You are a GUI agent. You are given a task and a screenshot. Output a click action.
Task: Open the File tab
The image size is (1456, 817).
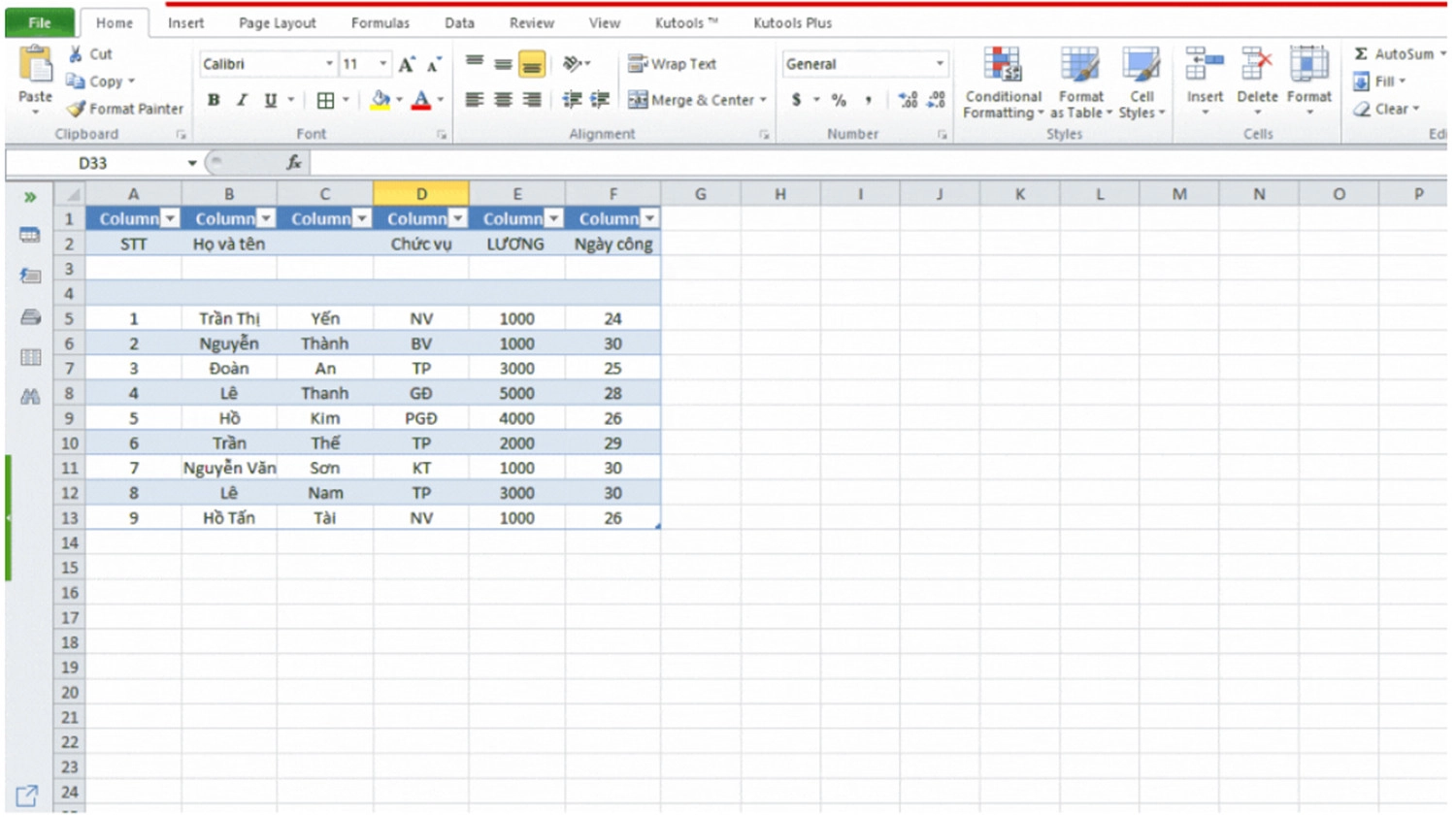point(40,22)
